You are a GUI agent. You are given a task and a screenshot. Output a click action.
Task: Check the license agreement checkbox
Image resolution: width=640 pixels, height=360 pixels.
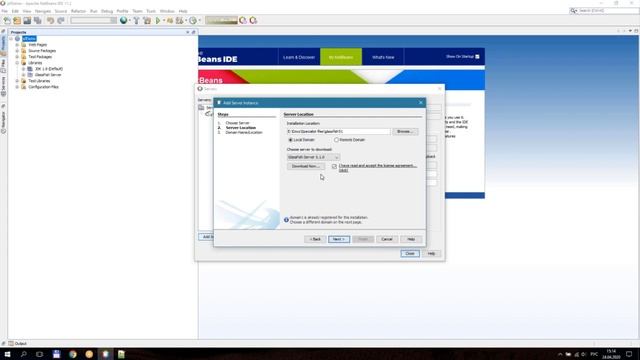334,167
